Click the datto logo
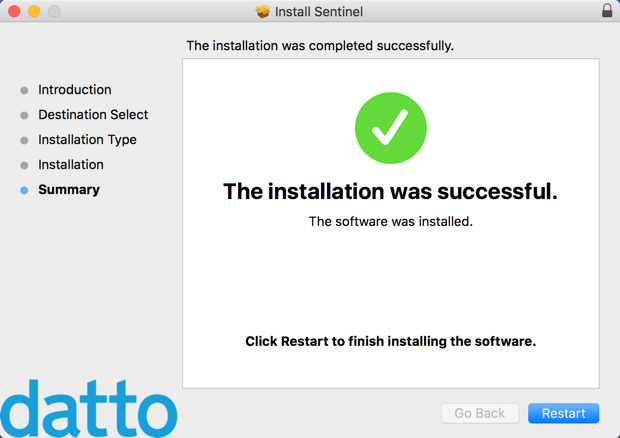Viewport: 620px width, 438px height. [88, 408]
